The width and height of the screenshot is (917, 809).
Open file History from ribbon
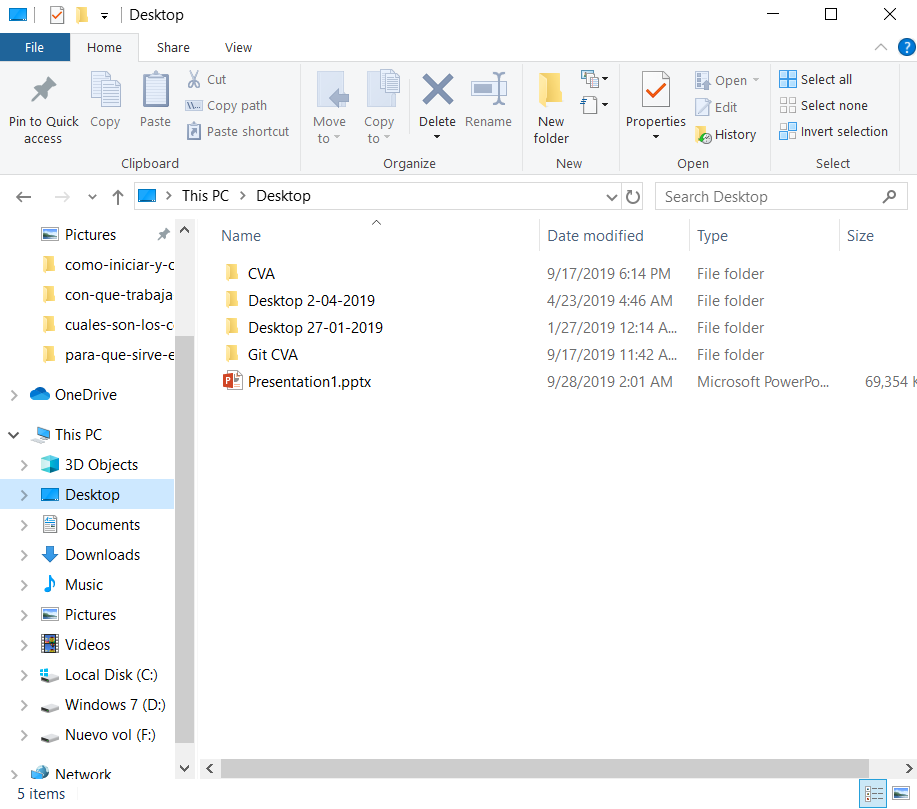pyautogui.click(x=725, y=135)
